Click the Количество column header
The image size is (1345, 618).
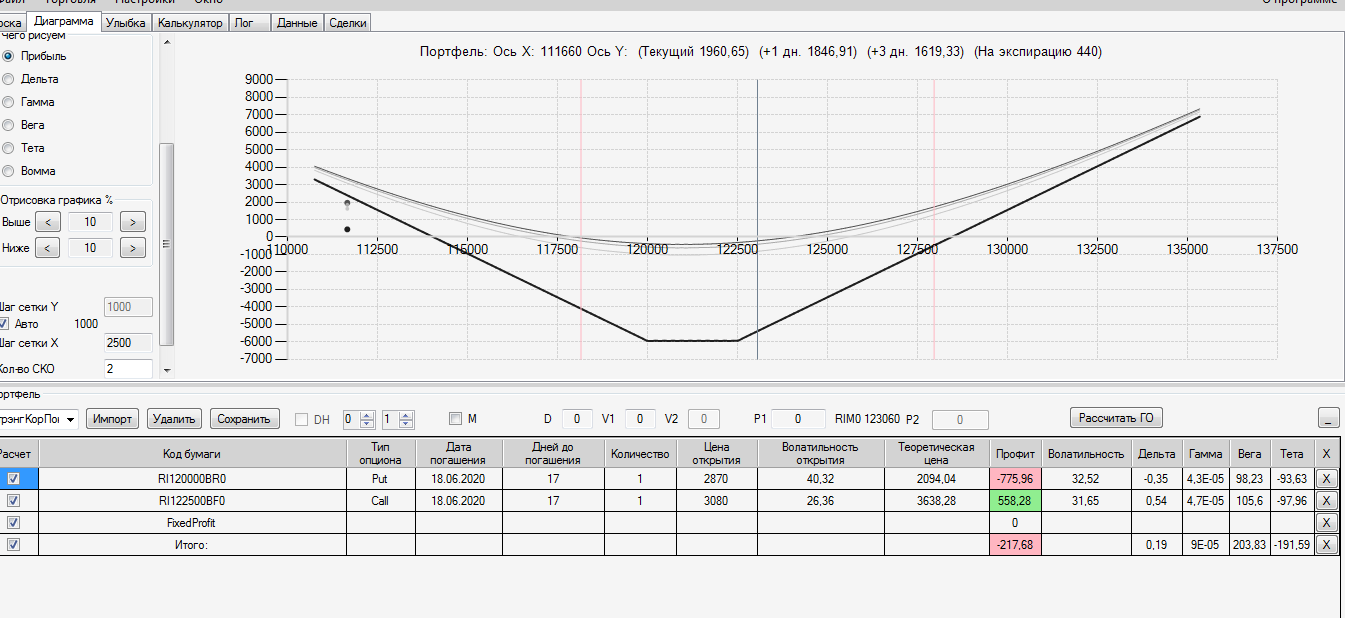[x=640, y=454]
